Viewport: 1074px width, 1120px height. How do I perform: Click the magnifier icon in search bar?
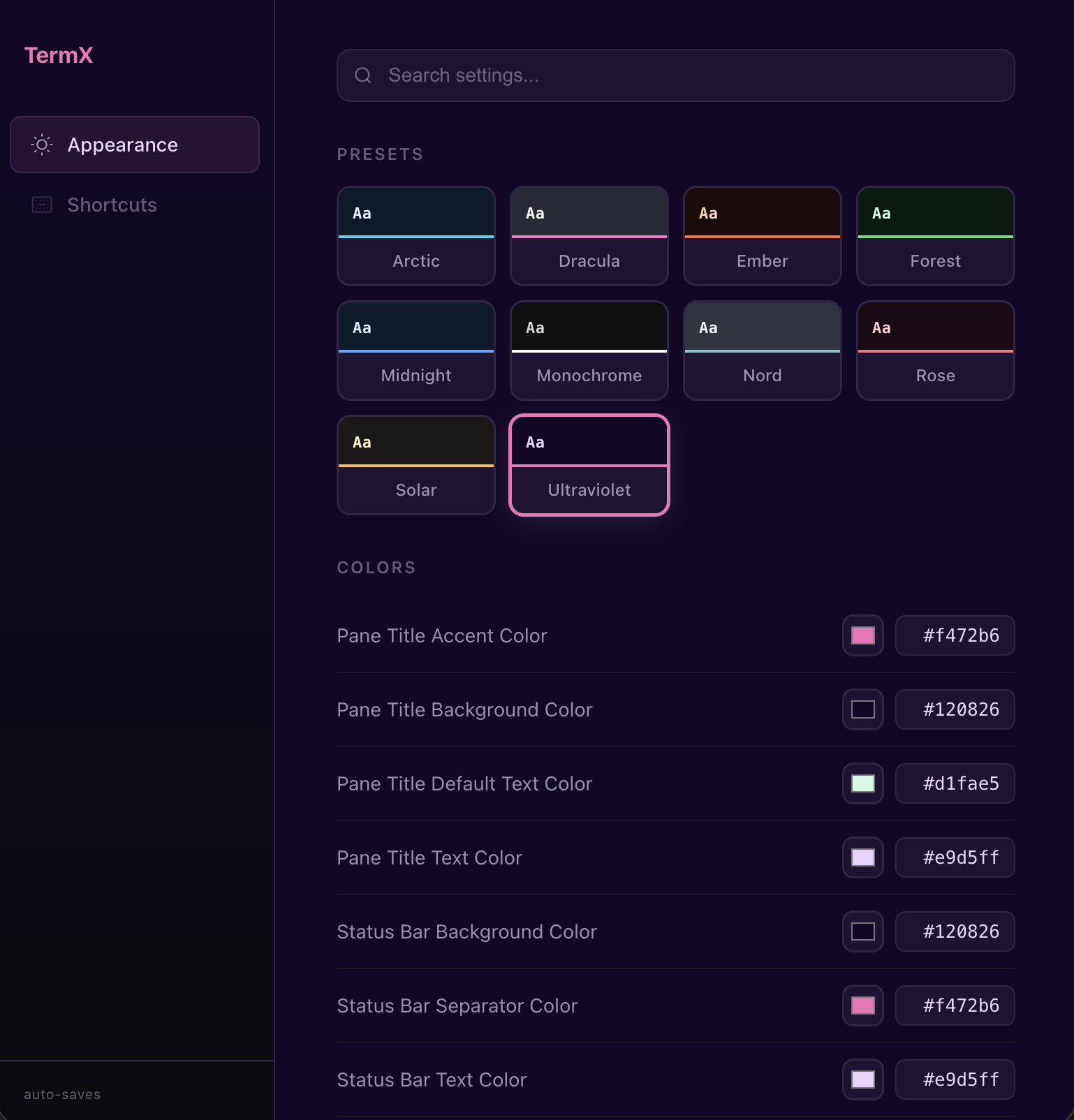363,75
